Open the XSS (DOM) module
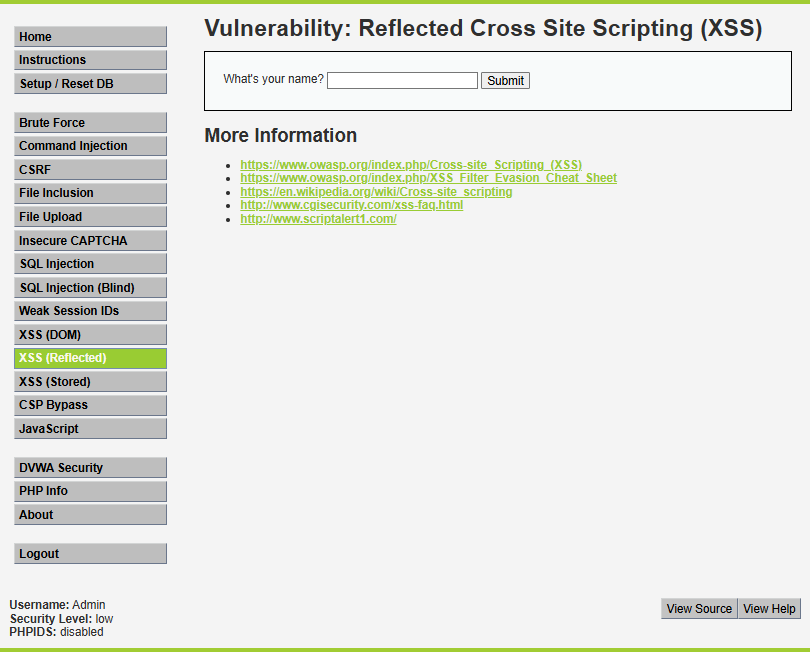The height and width of the screenshot is (652, 810). pos(90,335)
